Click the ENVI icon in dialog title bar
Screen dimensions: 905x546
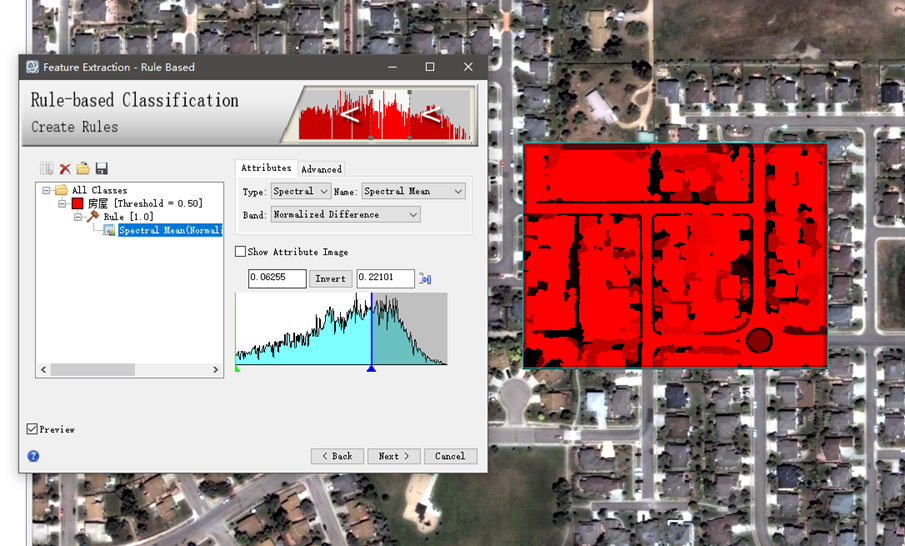point(32,67)
